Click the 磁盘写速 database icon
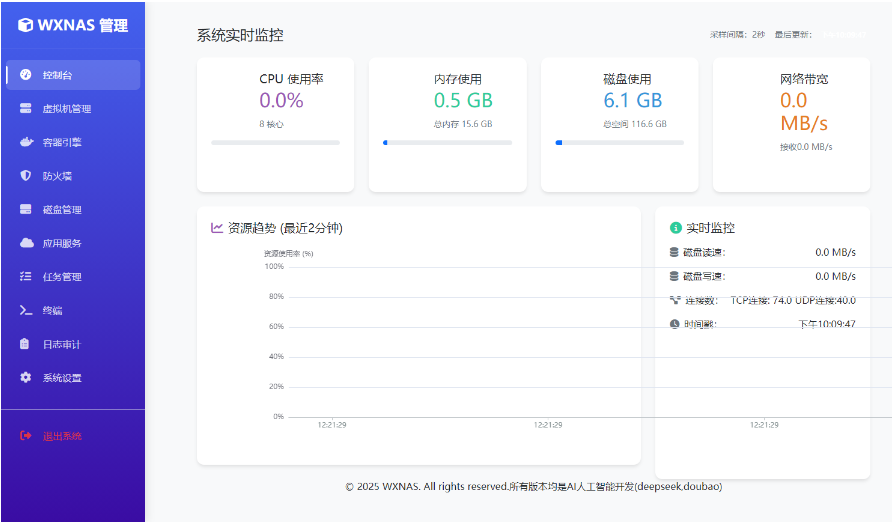The image size is (892, 522). [674, 276]
